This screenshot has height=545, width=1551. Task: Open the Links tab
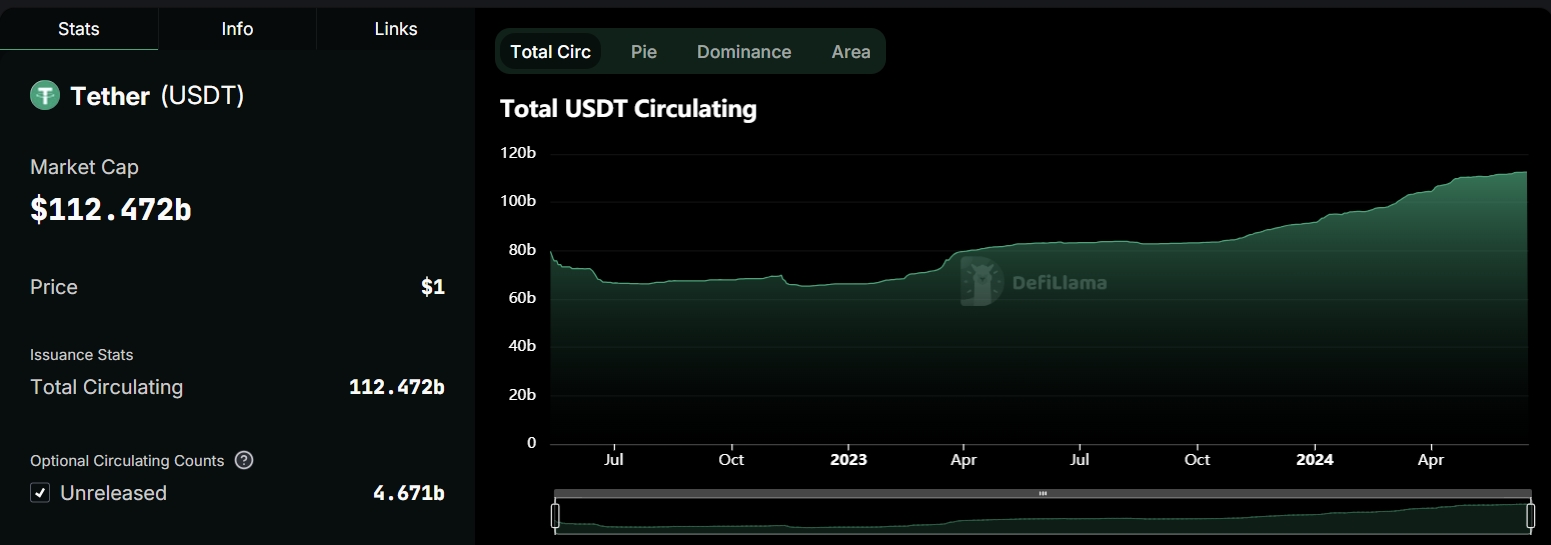pos(396,29)
